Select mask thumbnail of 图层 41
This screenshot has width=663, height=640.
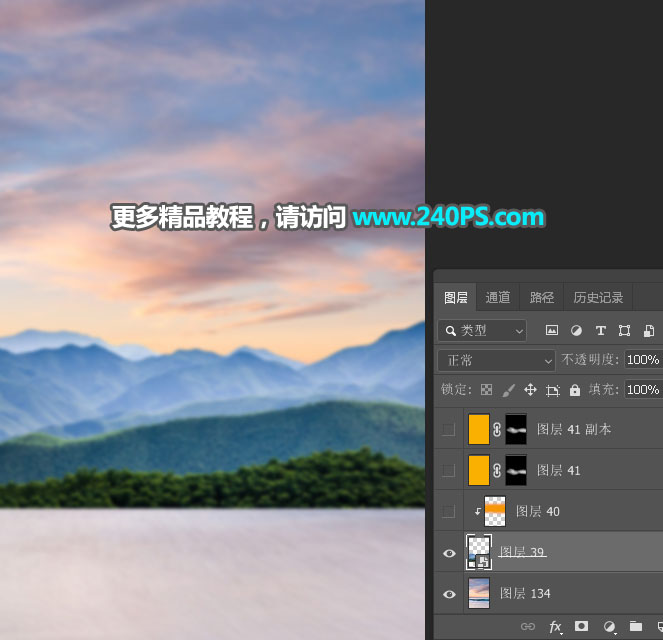coord(516,470)
